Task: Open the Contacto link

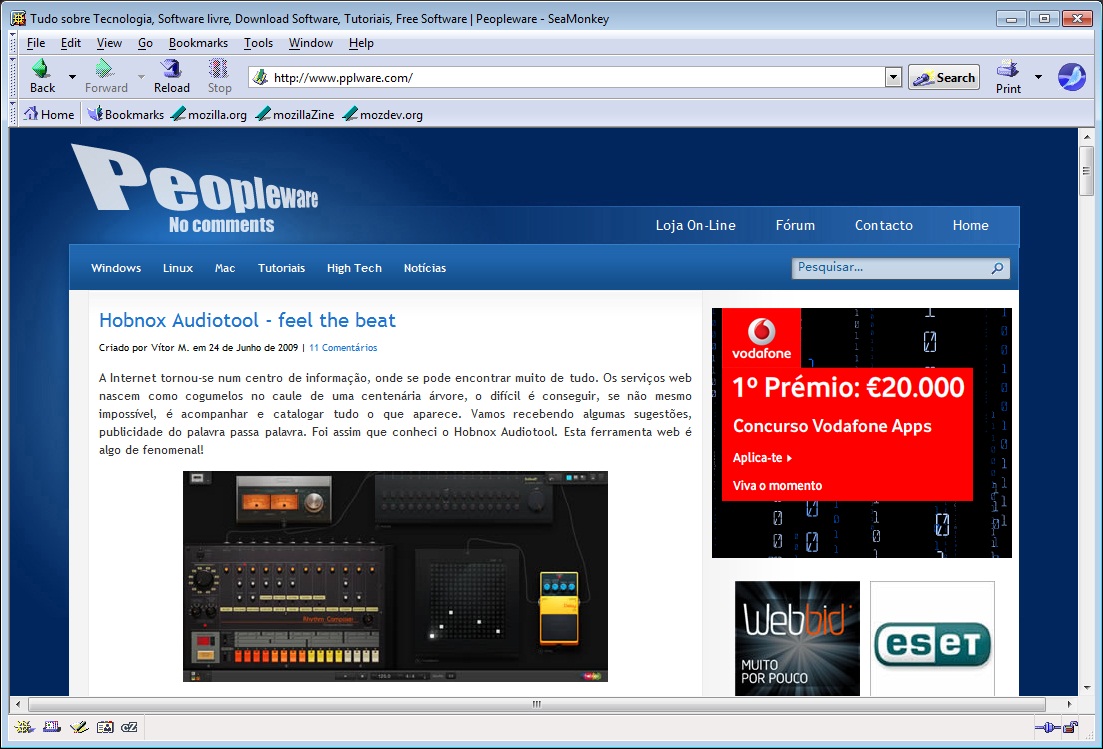Action: click(884, 226)
